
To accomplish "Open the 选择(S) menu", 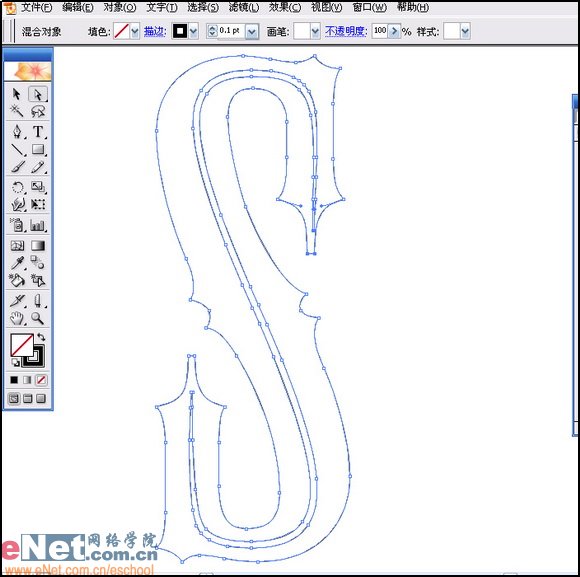I will [203, 7].
